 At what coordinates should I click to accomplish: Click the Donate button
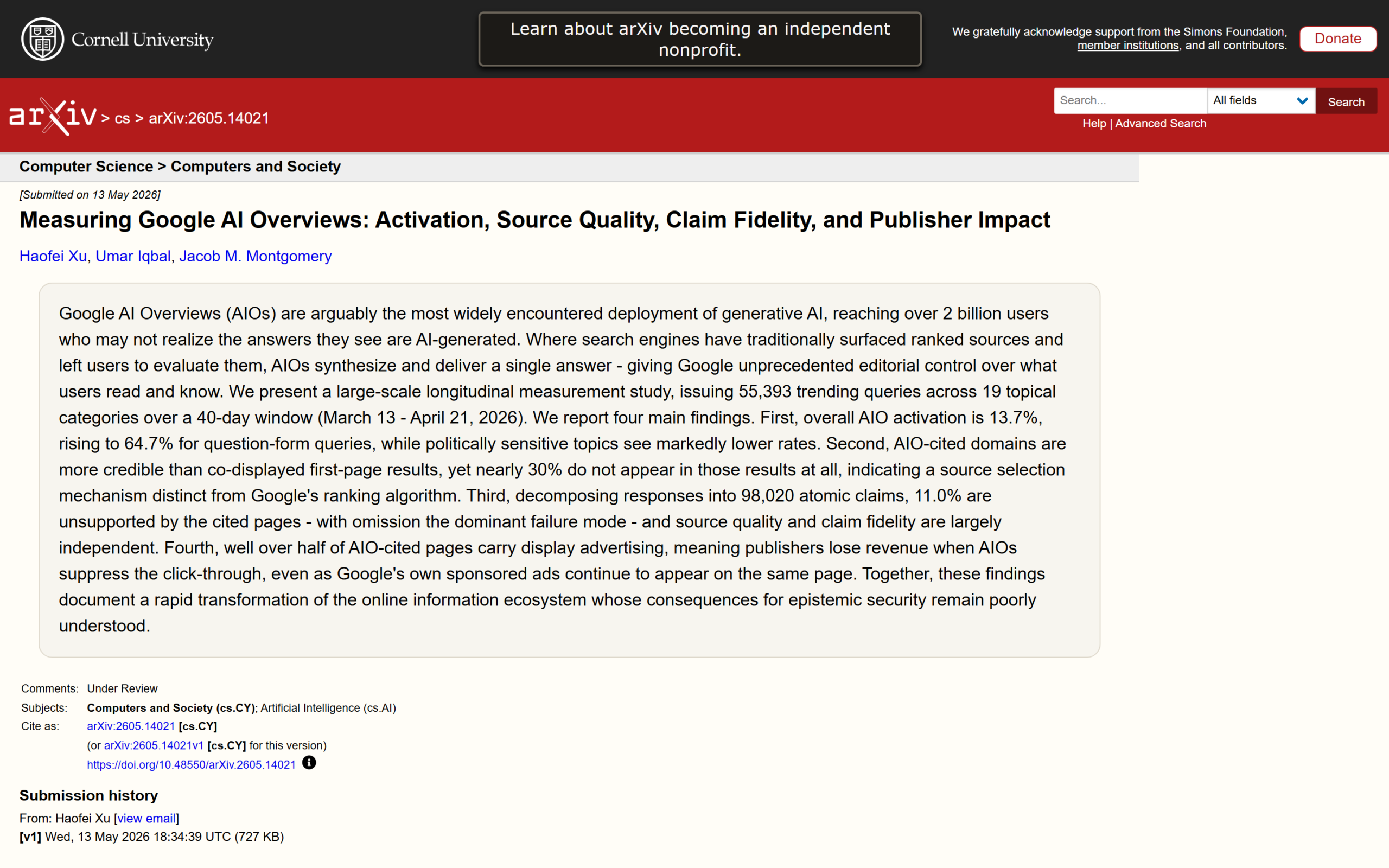tap(1337, 39)
